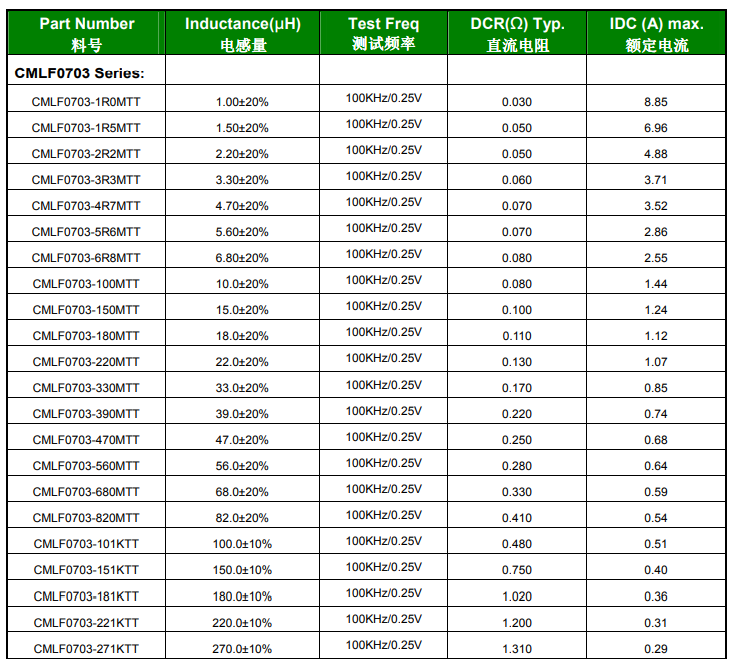Click inductance value 47.0±20%
Viewport: 729px width, 659px height.
[x=242, y=441]
